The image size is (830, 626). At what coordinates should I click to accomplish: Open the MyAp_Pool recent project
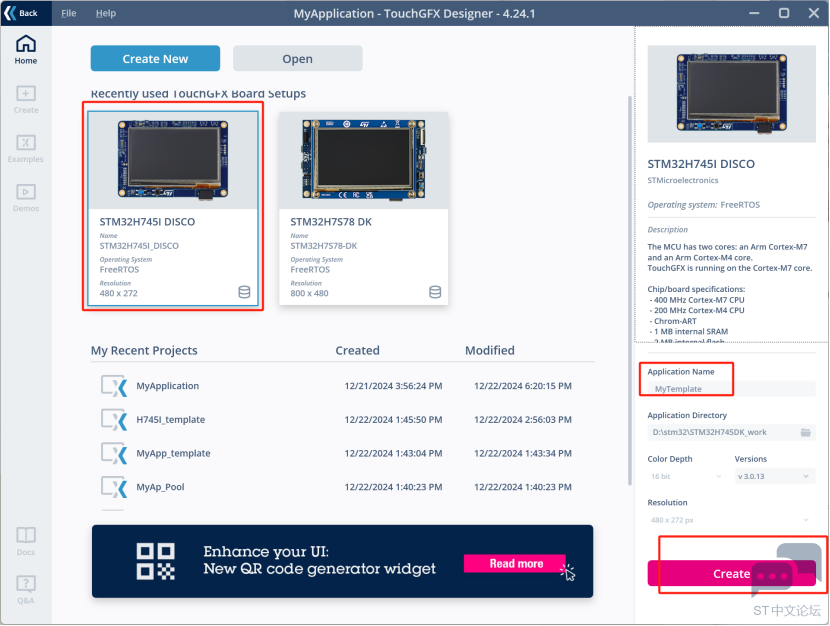point(342,487)
